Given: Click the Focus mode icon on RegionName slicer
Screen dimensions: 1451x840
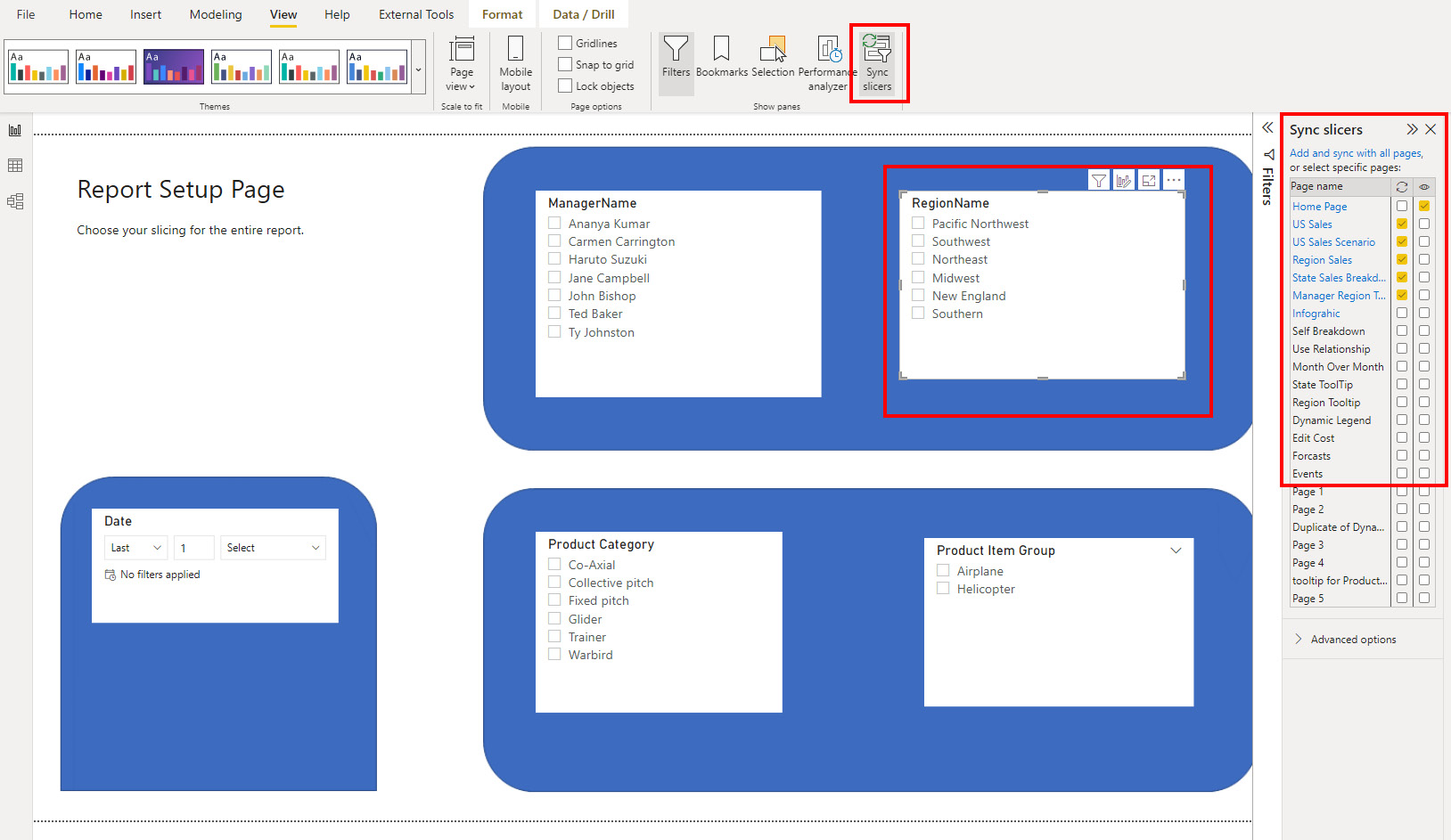Looking at the screenshot, I should (x=1149, y=181).
